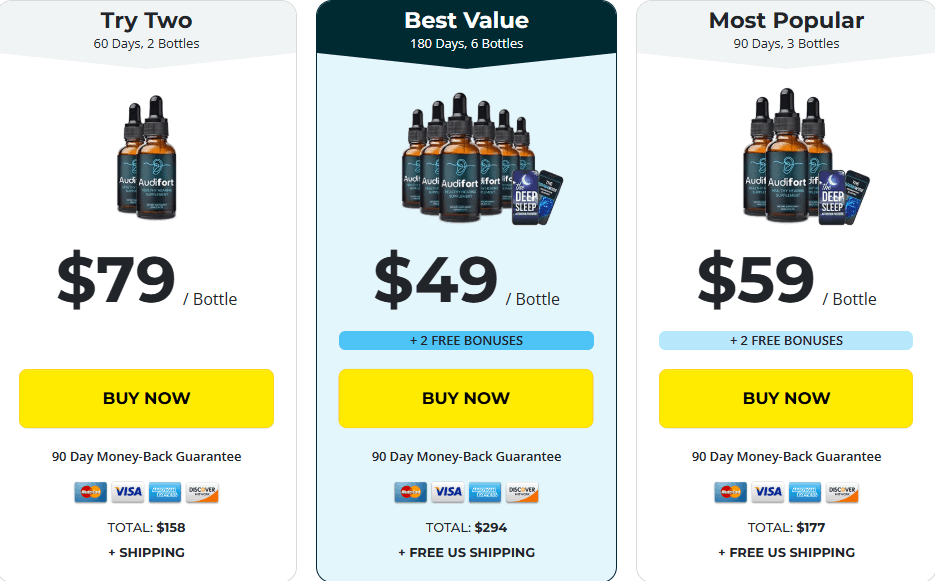Click American Express icon in Best Value card
Viewport: 935px width, 581px height.
pos(485,492)
